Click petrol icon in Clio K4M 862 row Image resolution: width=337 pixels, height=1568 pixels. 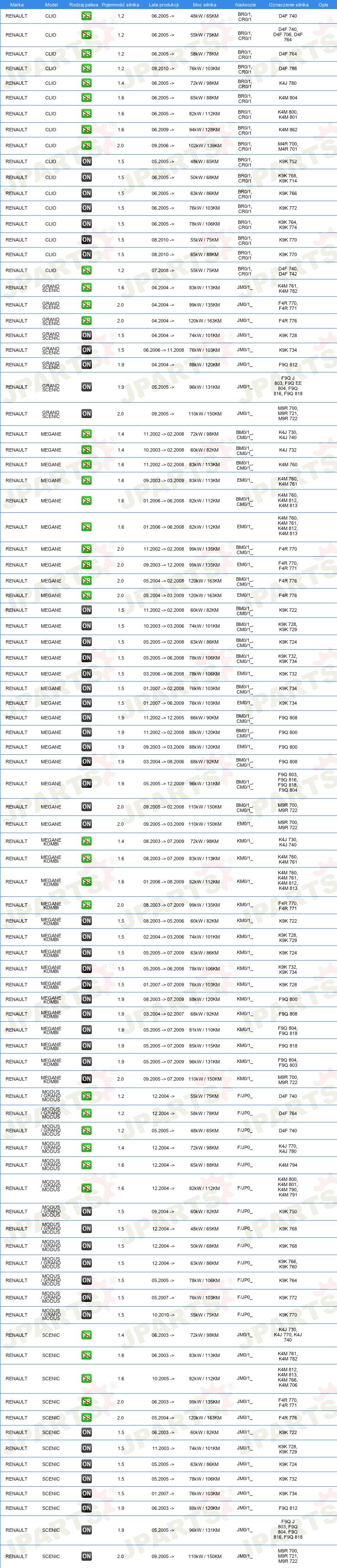tap(87, 130)
